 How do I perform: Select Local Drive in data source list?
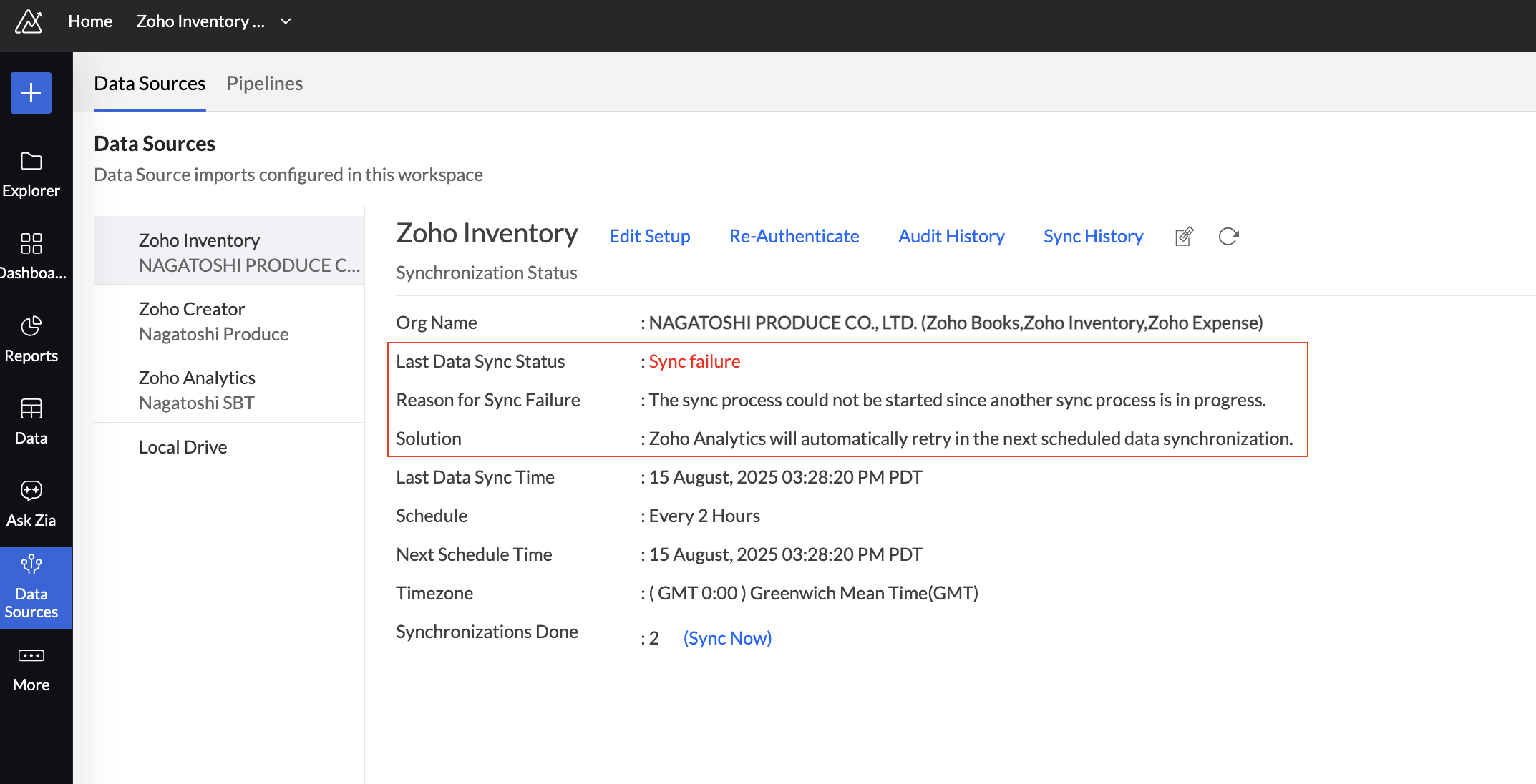183,447
